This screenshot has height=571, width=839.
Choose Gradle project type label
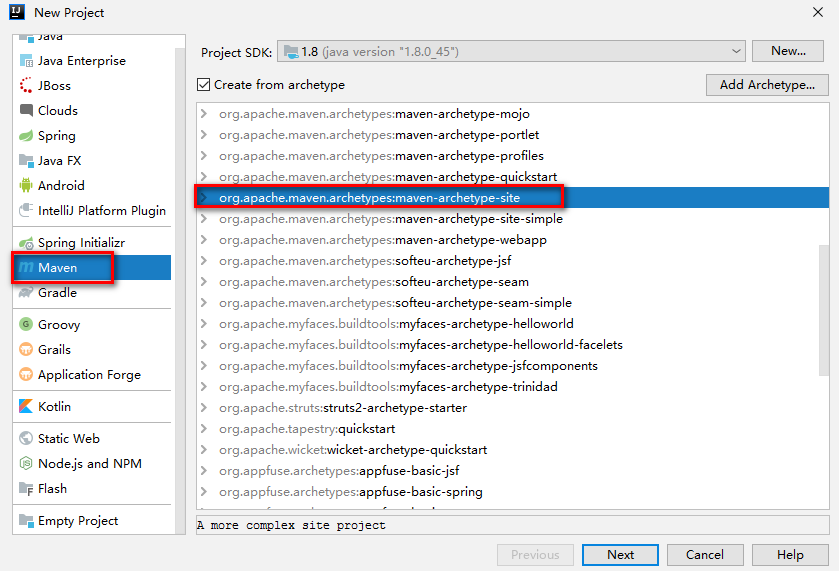pos(57,293)
